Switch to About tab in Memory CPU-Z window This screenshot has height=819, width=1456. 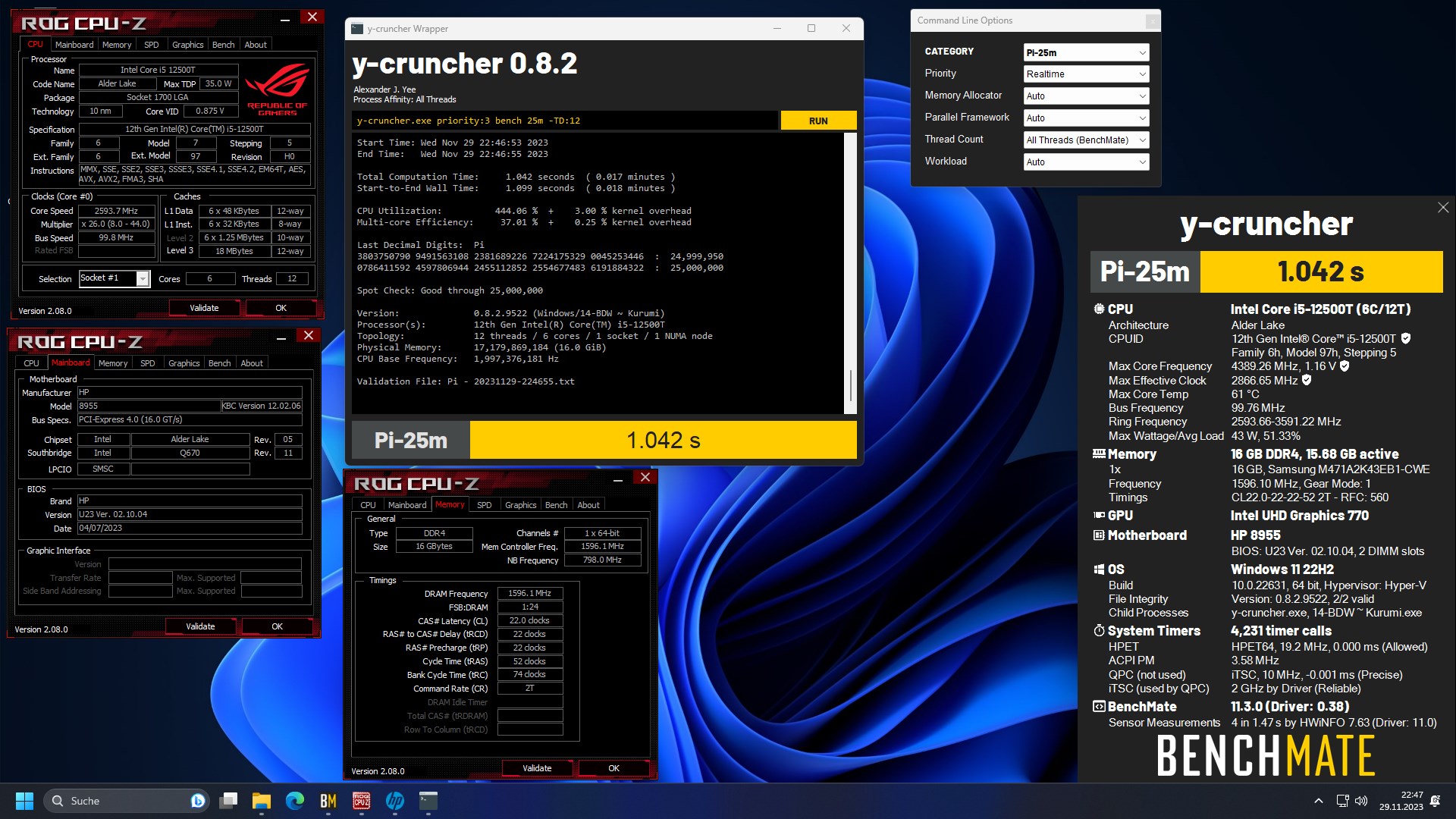(x=588, y=505)
